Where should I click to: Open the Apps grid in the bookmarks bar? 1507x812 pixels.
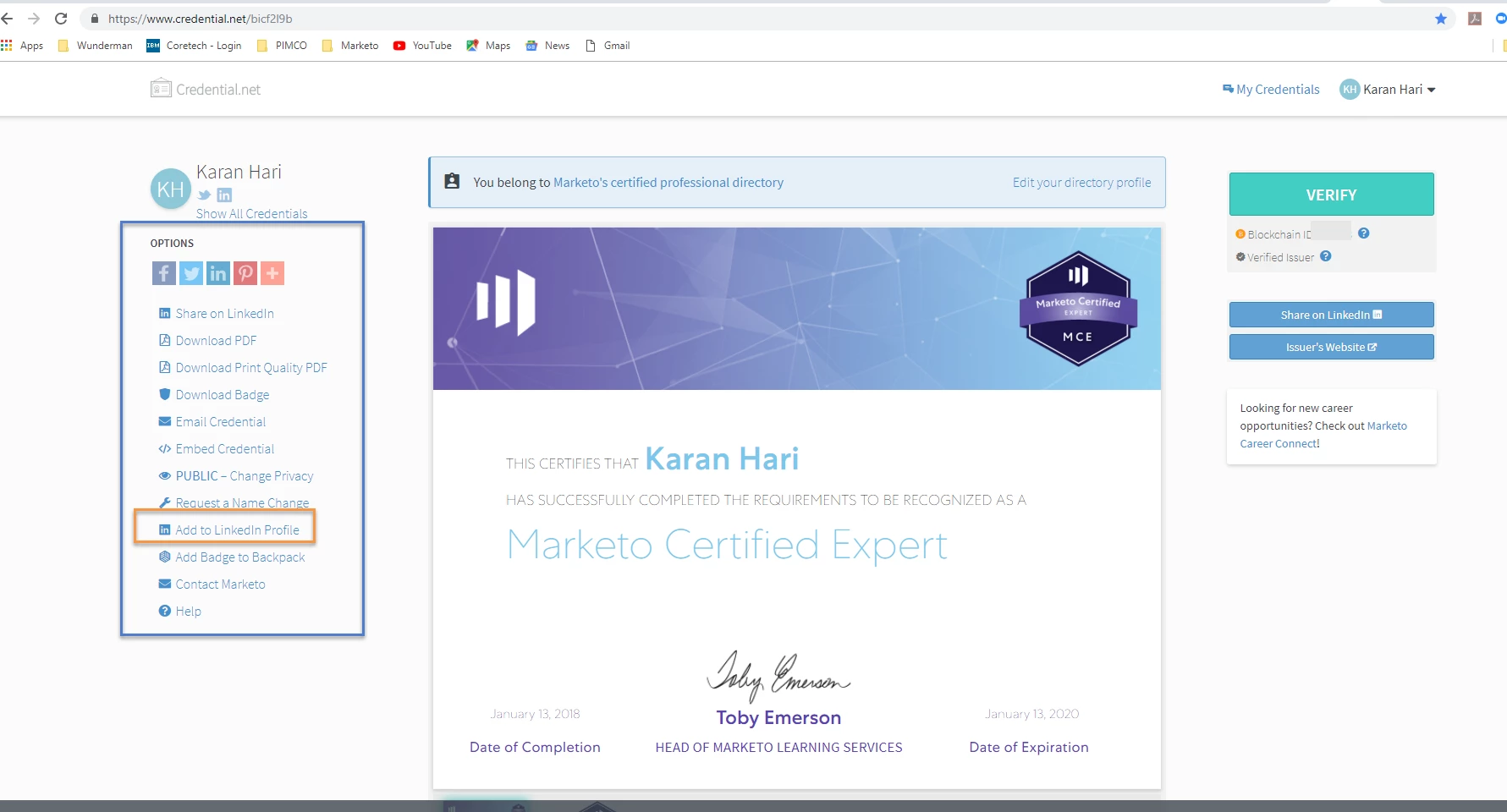point(23,46)
